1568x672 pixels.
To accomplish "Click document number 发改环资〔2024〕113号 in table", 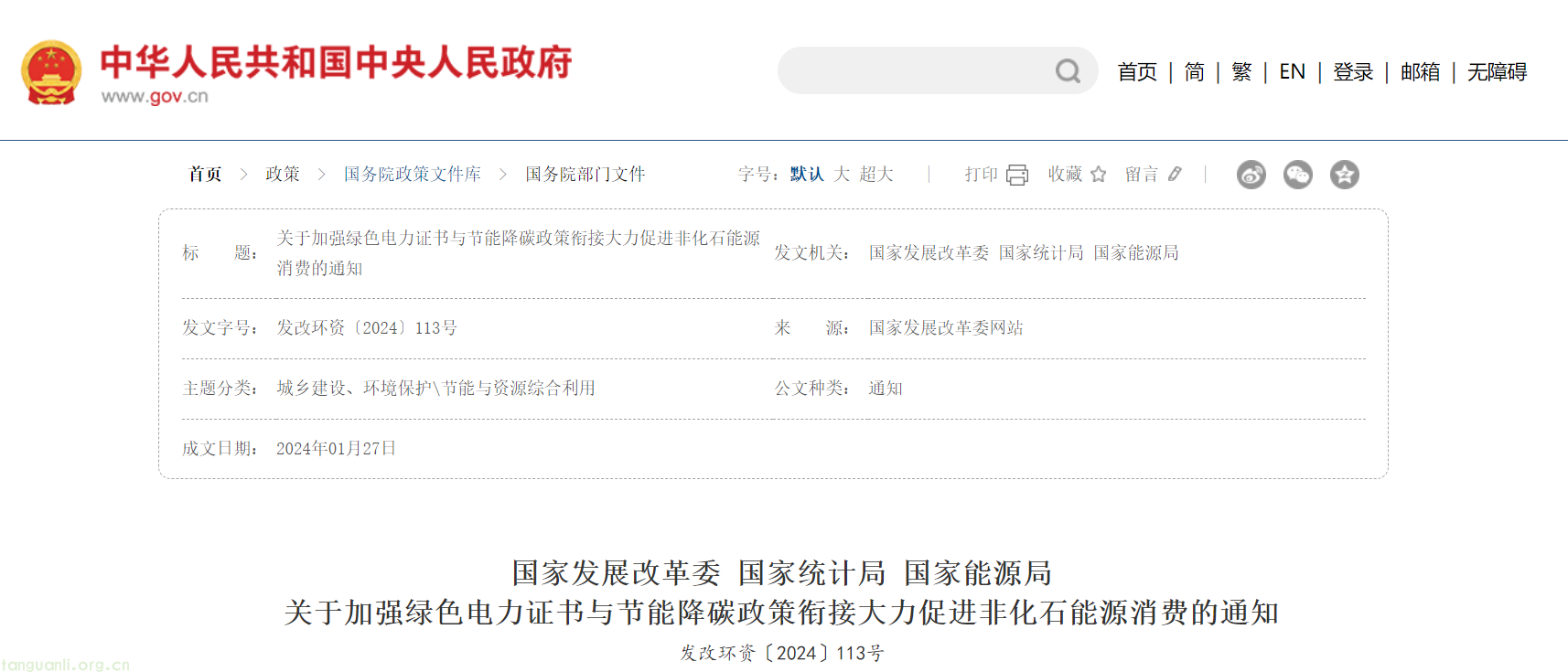I will [367, 327].
